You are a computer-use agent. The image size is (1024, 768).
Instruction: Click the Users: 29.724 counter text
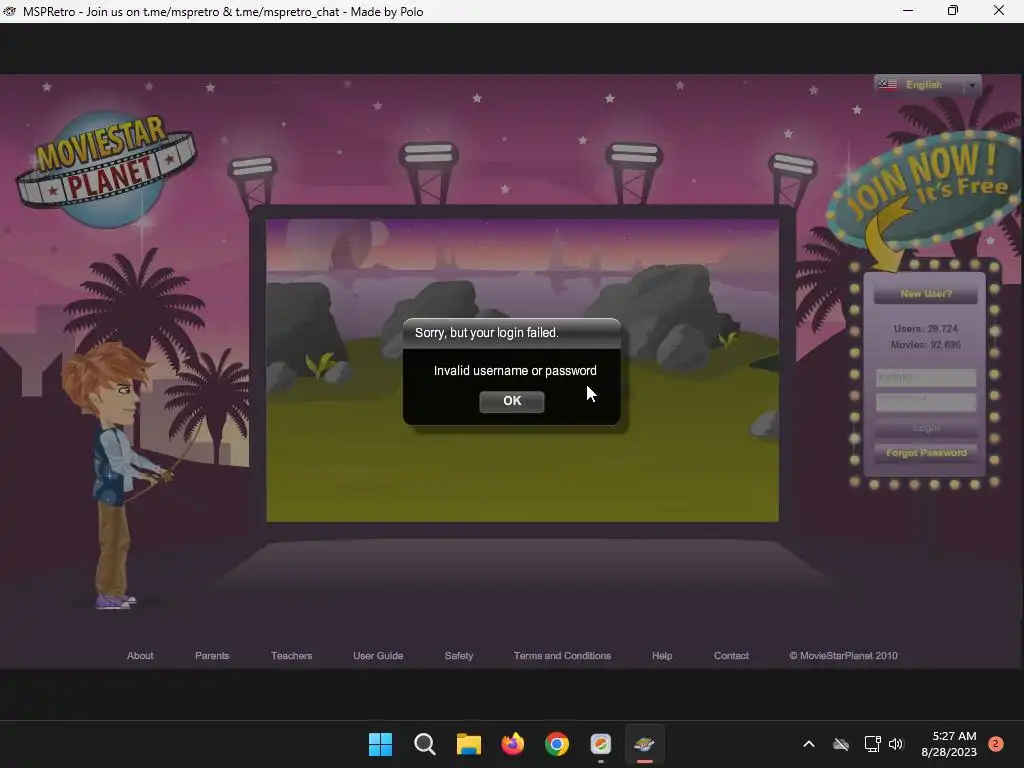925,328
